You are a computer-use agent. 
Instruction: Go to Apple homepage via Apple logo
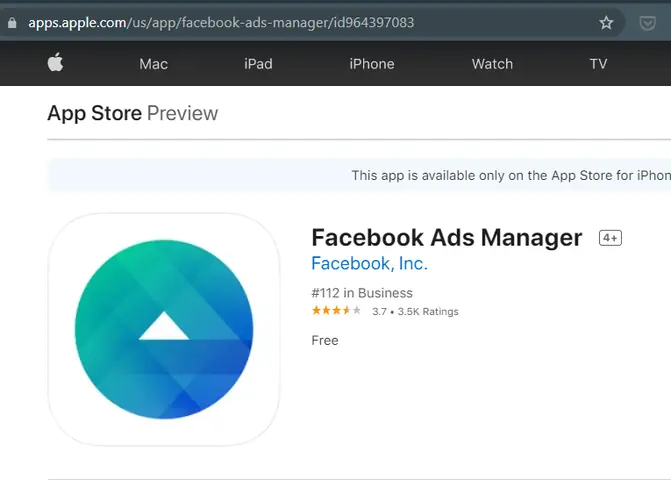click(x=55, y=62)
